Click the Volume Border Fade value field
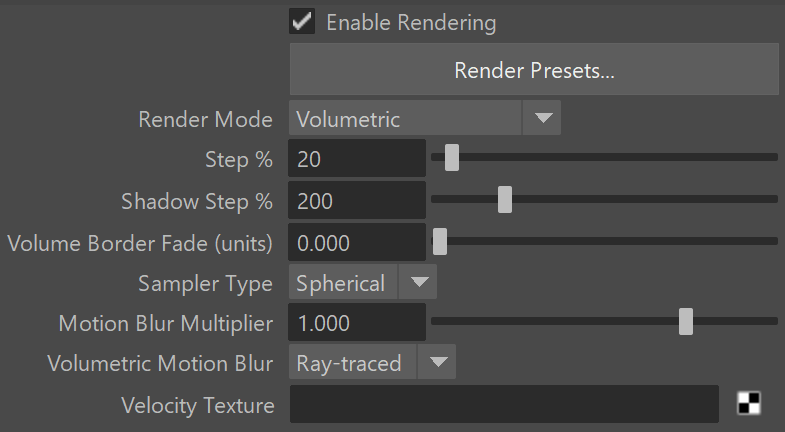 (357, 242)
